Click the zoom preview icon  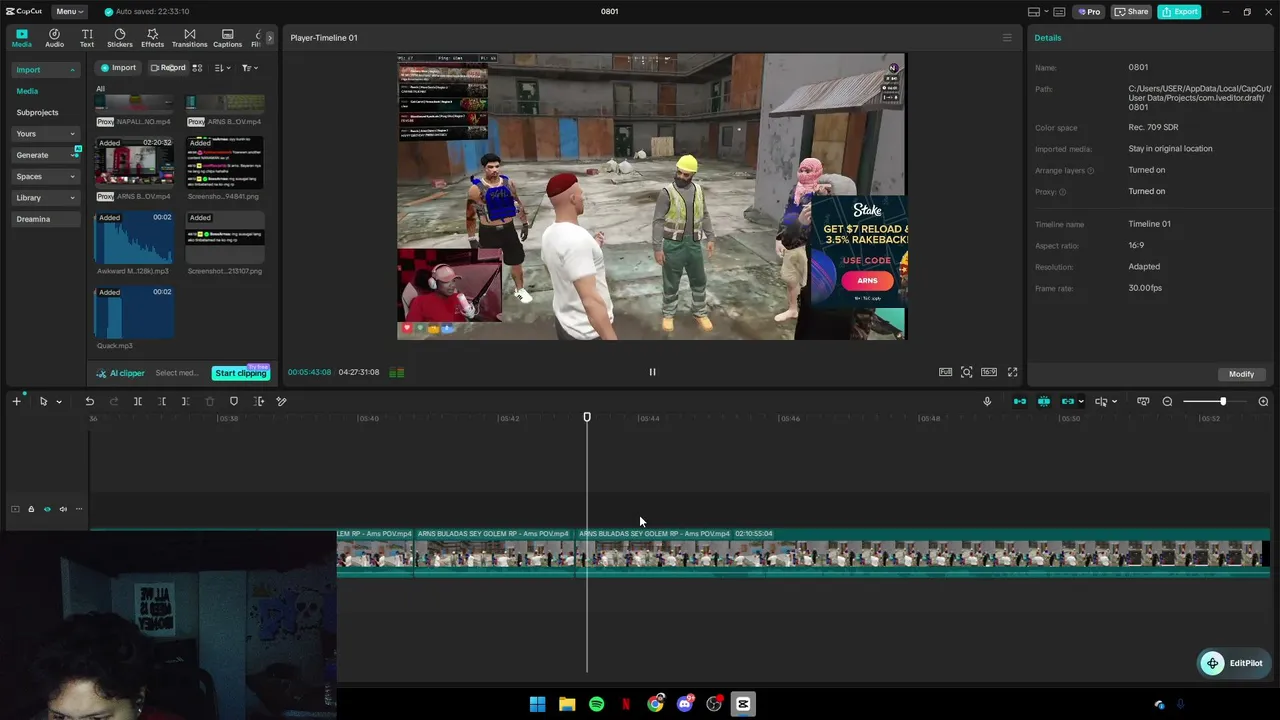pyautogui.click(x=966, y=372)
